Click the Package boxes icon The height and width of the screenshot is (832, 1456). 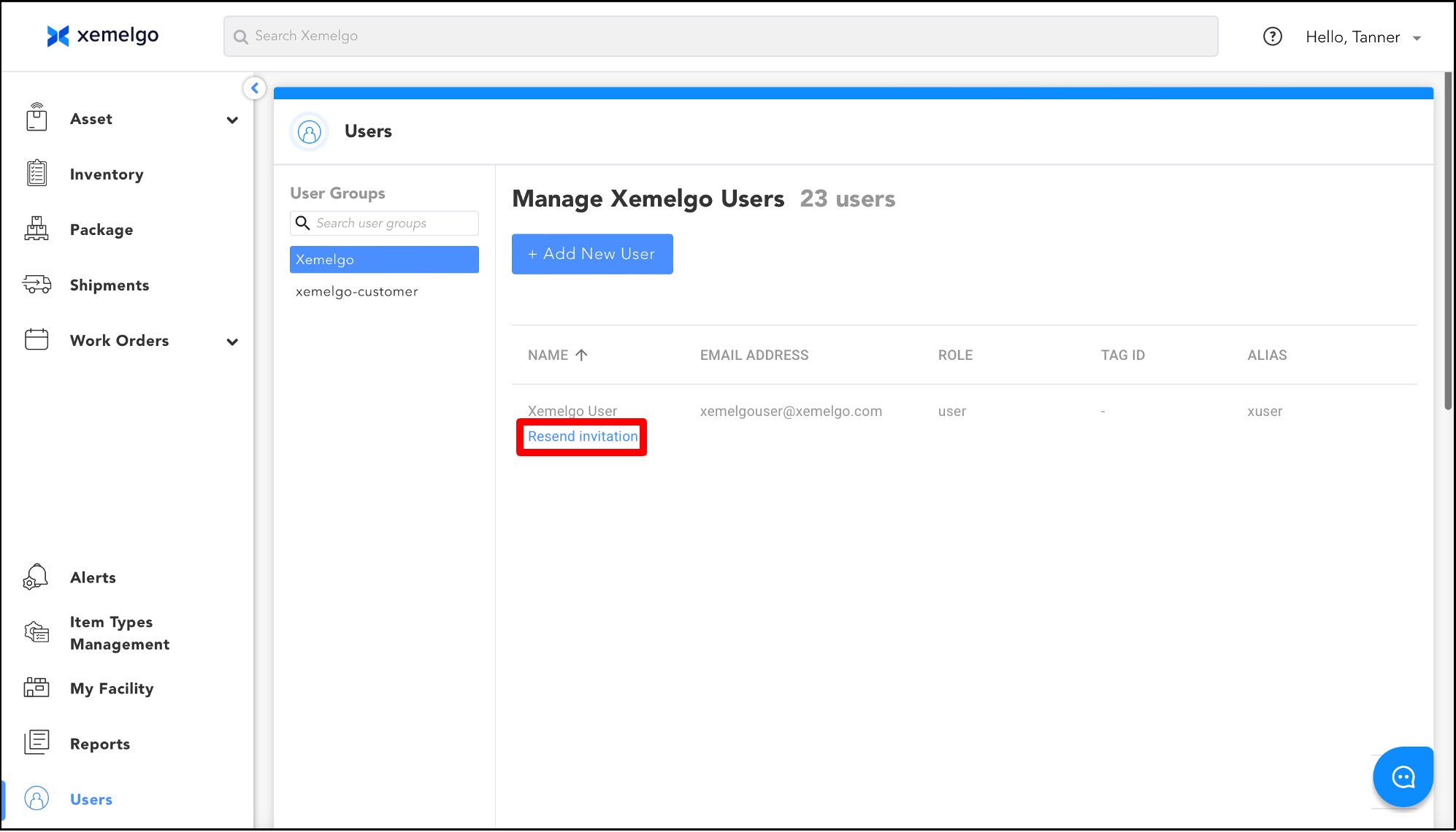tap(37, 229)
